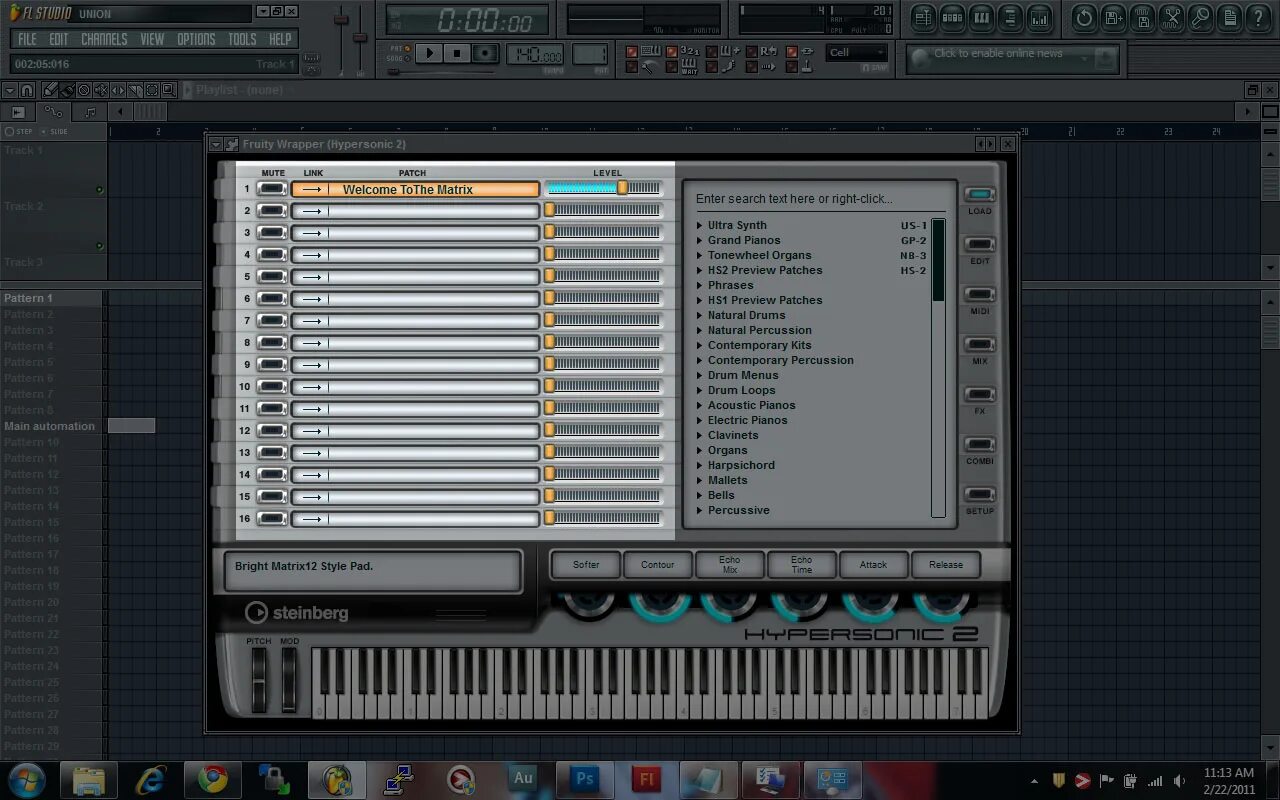Save the project with the disk icon
Screen dimensions: 1280x800
1112,18
